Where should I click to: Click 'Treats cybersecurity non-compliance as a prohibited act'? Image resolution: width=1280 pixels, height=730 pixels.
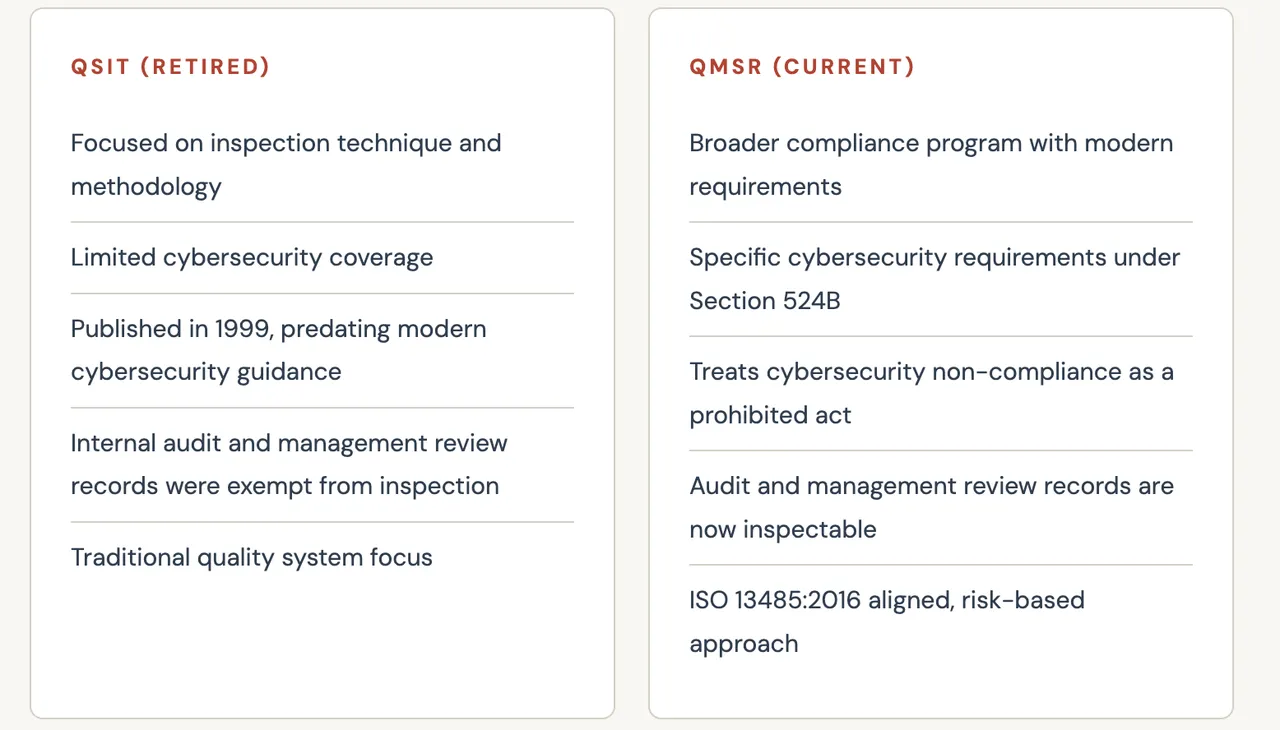pos(931,393)
